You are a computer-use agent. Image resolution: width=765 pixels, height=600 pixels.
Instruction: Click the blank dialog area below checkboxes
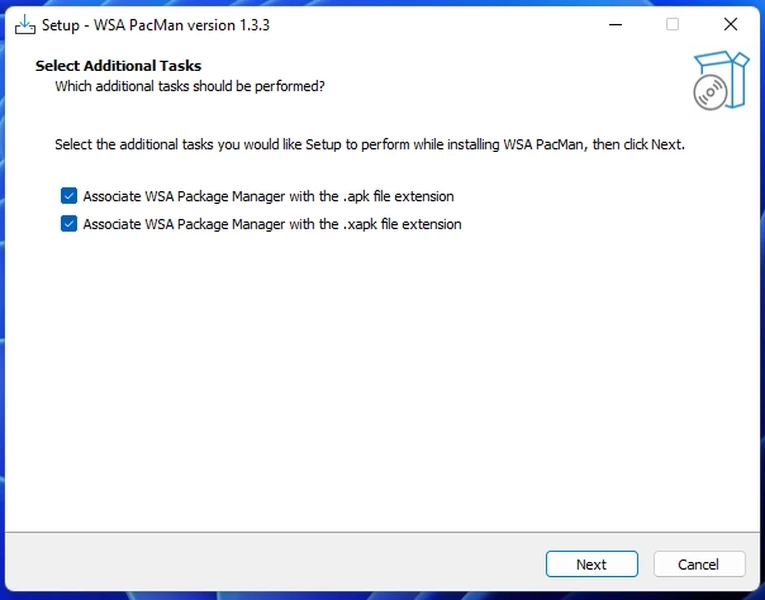[x=380, y=380]
